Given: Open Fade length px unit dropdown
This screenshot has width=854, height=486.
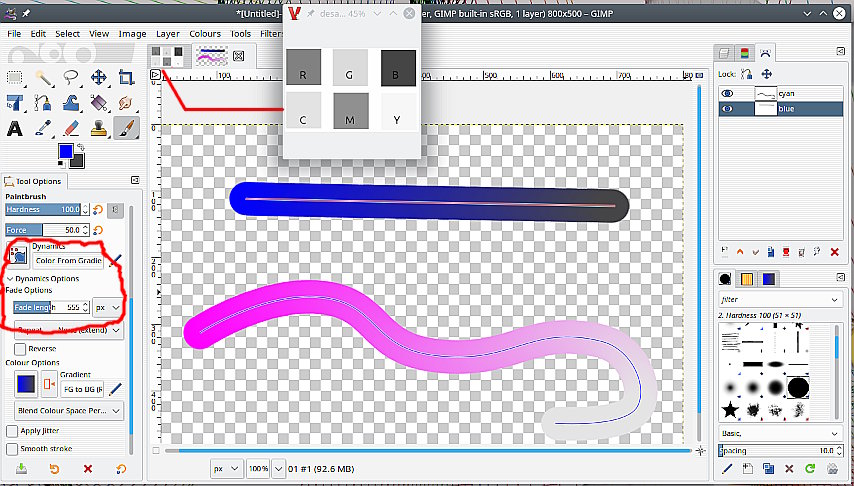Looking at the screenshot, I should (x=107, y=307).
